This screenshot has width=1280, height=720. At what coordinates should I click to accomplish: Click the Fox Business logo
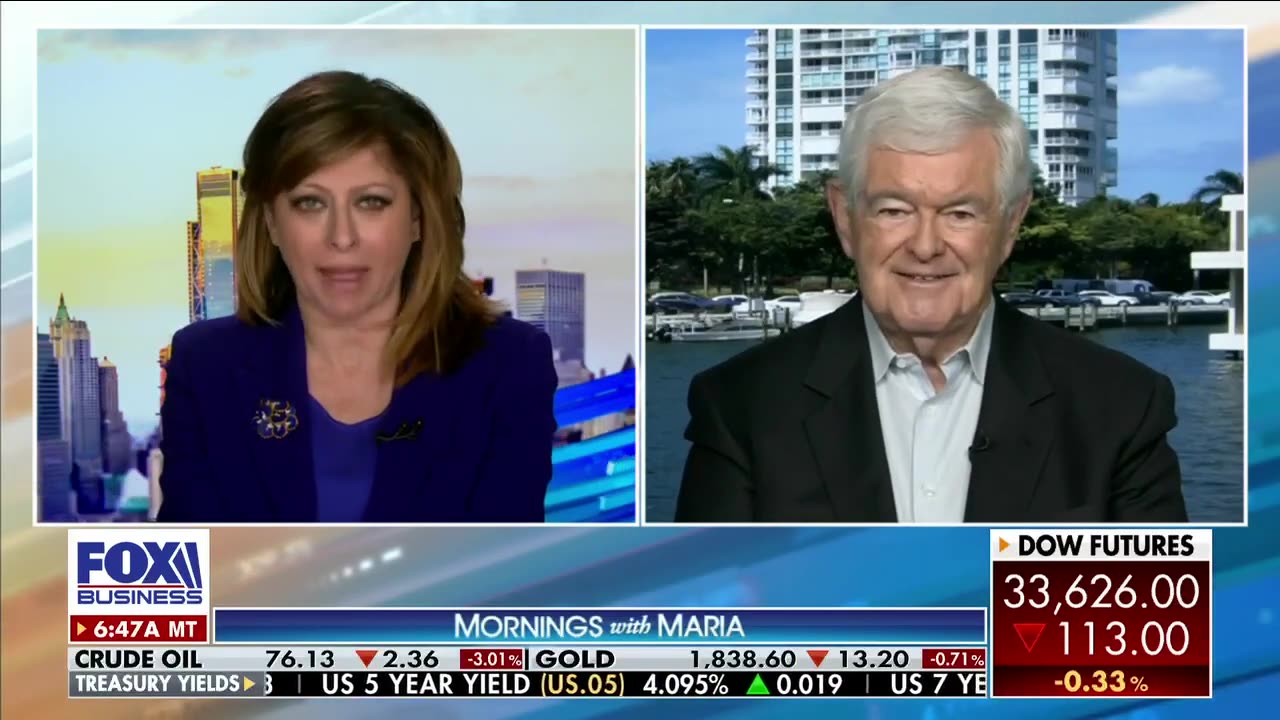pyautogui.click(x=139, y=572)
